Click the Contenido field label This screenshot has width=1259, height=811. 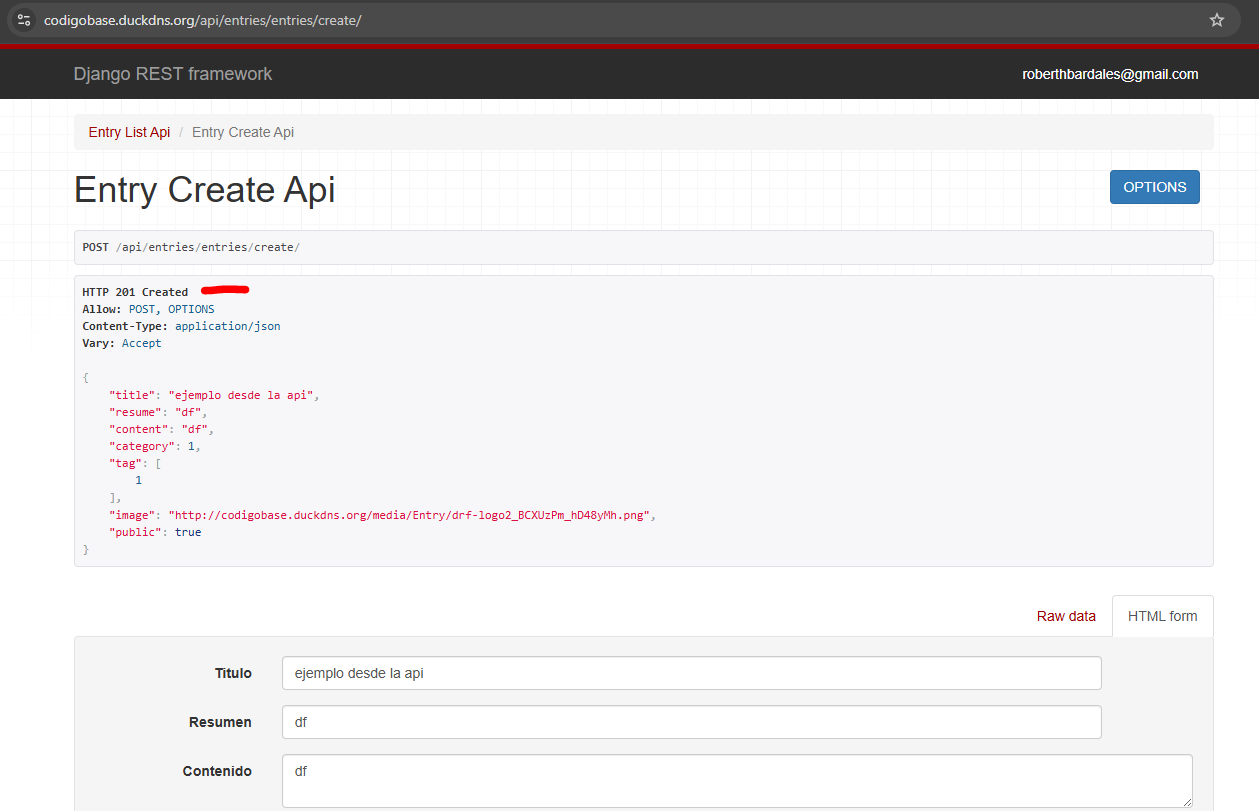[217, 771]
